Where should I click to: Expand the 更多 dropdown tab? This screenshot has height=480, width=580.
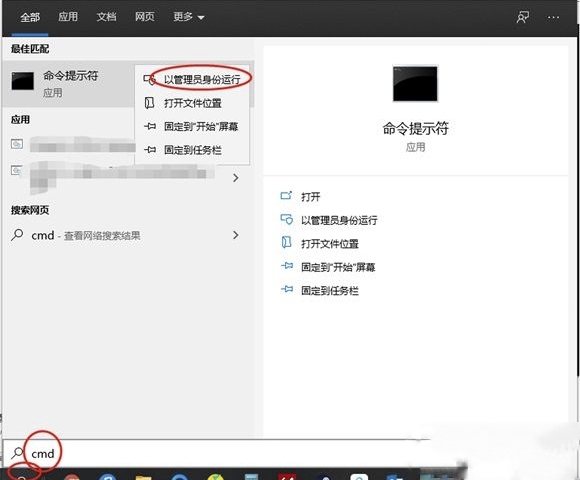pos(189,17)
